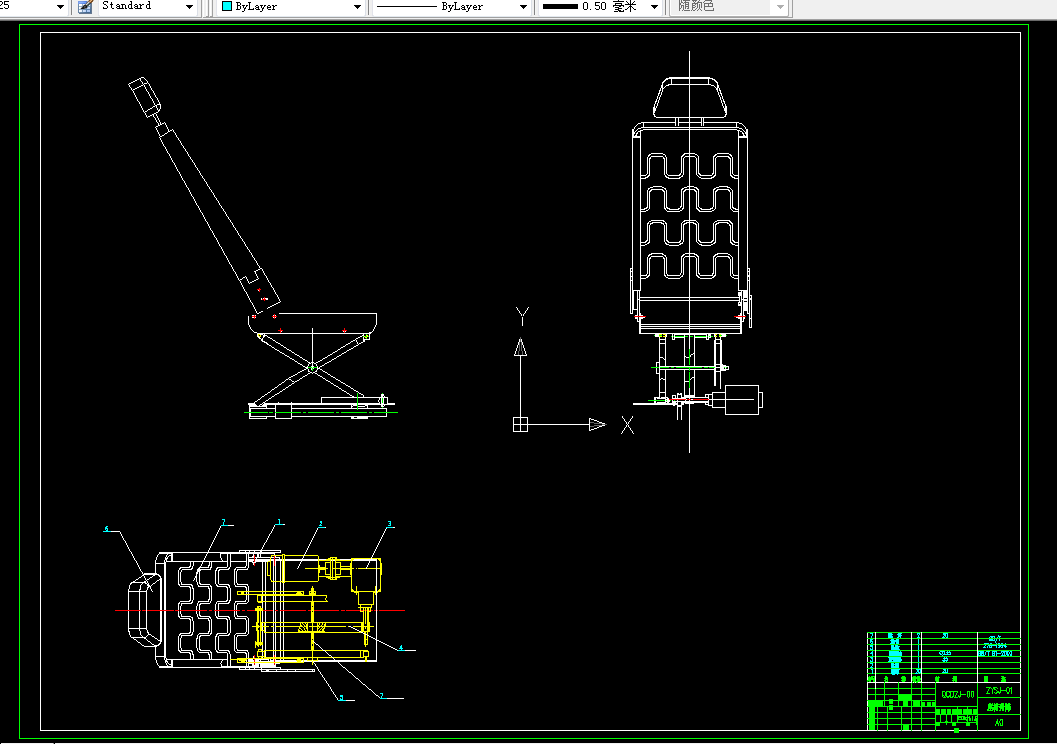Select the headrest in the front view
The image size is (1057, 744).
(x=690, y=98)
